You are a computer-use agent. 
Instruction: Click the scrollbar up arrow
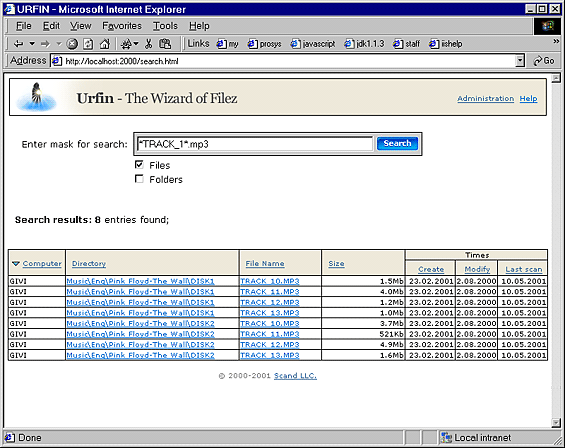[x=556, y=77]
